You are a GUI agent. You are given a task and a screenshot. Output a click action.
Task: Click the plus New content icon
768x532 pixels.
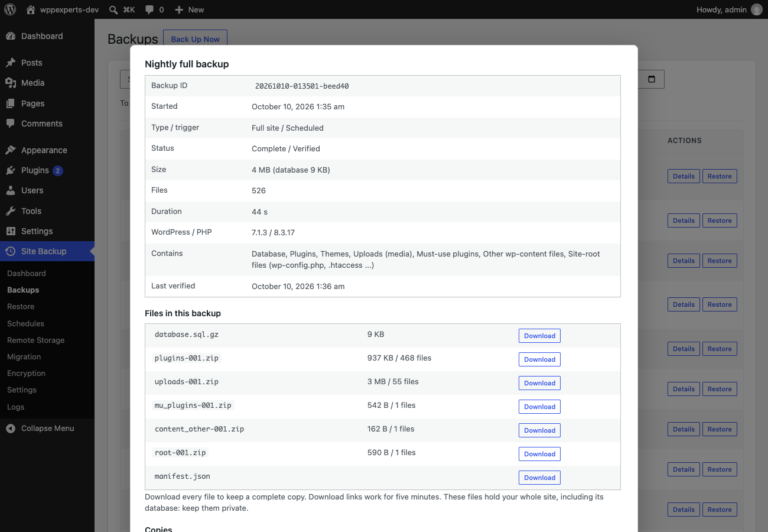pos(179,9)
